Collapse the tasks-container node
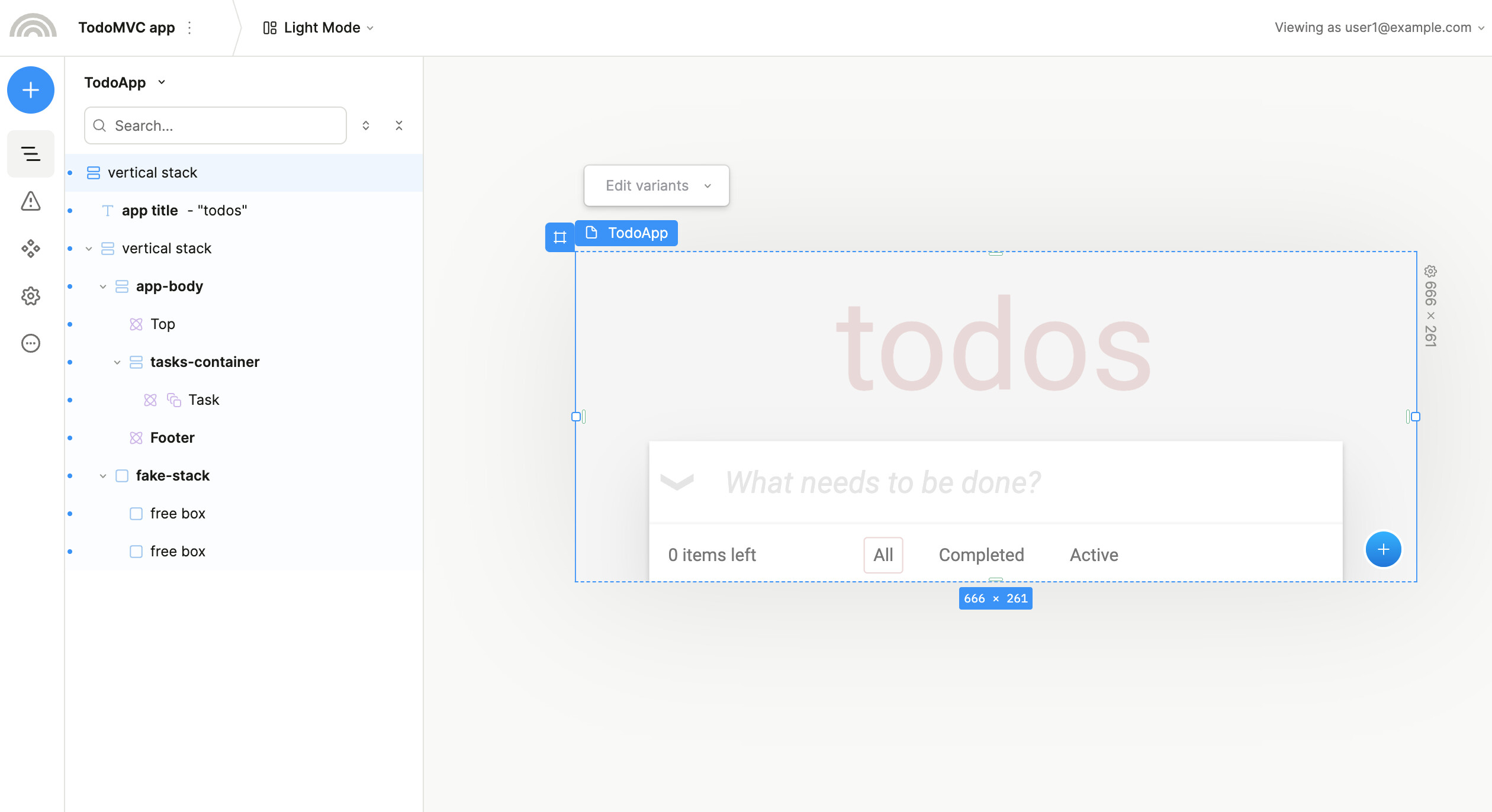 tap(117, 362)
